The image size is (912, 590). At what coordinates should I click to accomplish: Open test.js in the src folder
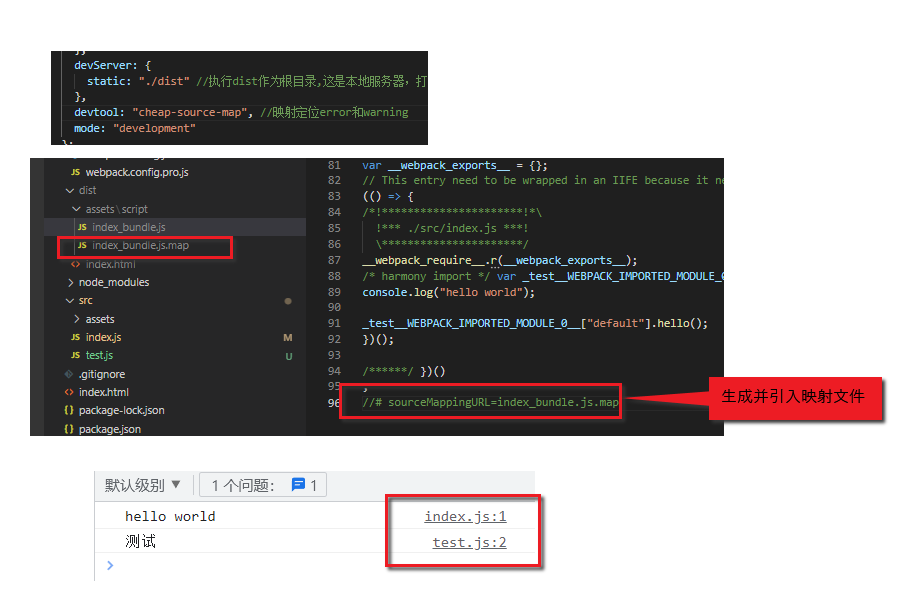99,355
